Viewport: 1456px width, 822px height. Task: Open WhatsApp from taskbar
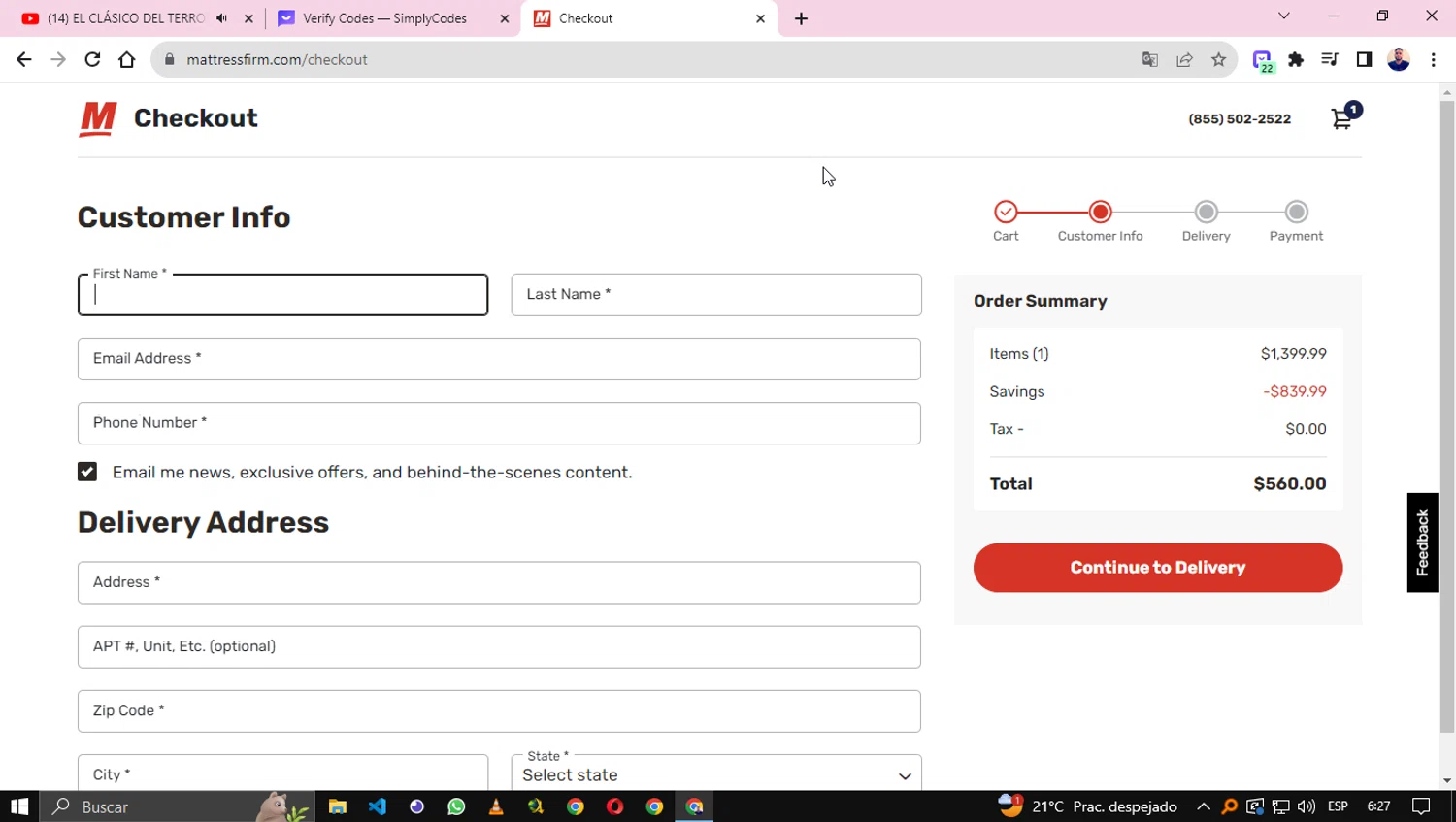coord(456,806)
